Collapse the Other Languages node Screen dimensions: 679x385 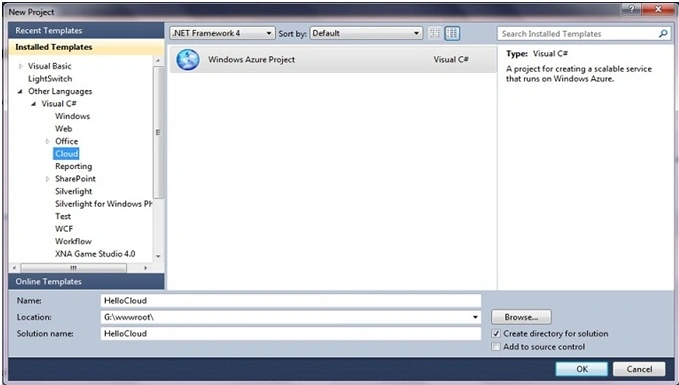click(20, 91)
